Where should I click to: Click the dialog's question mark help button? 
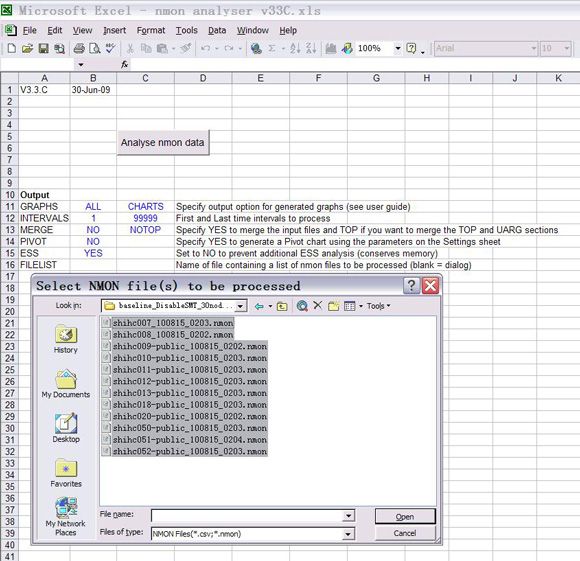point(411,286)
